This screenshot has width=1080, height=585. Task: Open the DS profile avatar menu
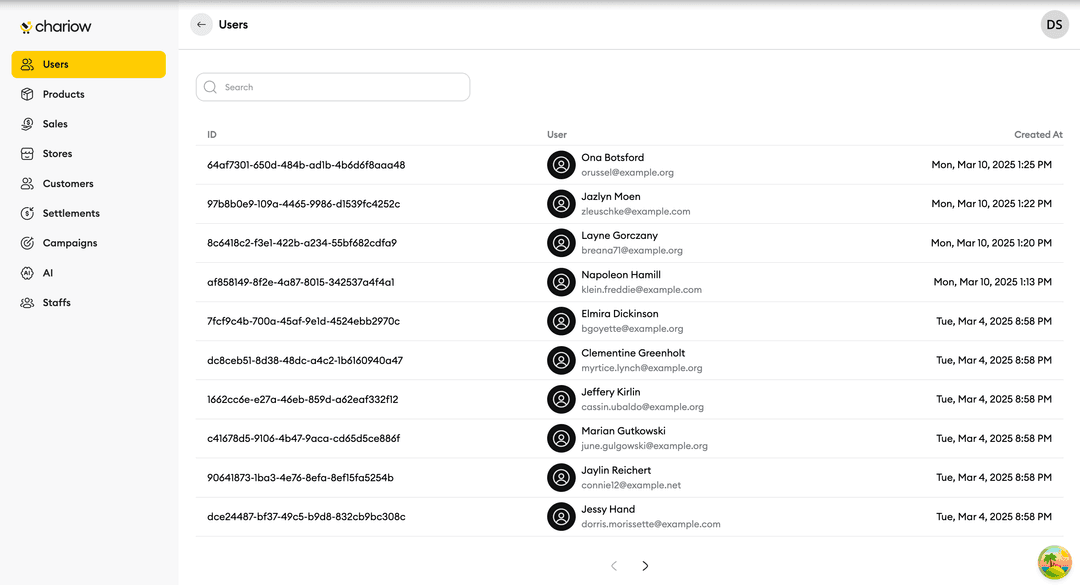[x=1054, y=25]
